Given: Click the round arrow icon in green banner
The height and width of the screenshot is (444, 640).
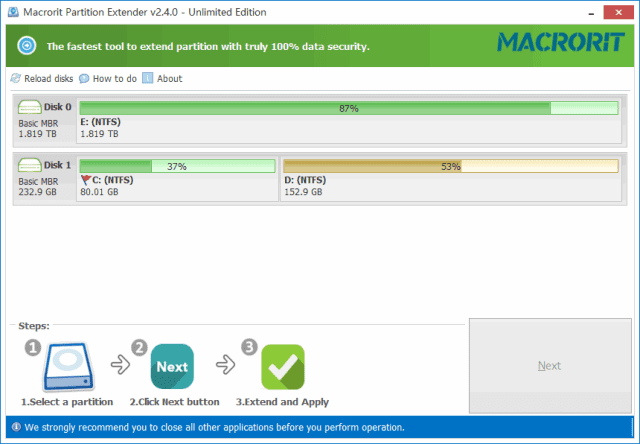Looking at the screenshot, I should [x=27, y=46].
